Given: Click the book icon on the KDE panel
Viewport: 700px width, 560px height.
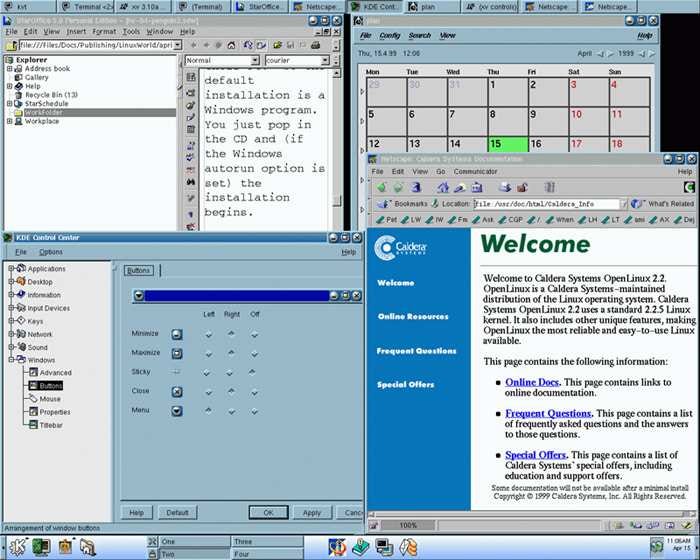Looking at the screenshot, I should pyautogui.click(x=360, y=547).
